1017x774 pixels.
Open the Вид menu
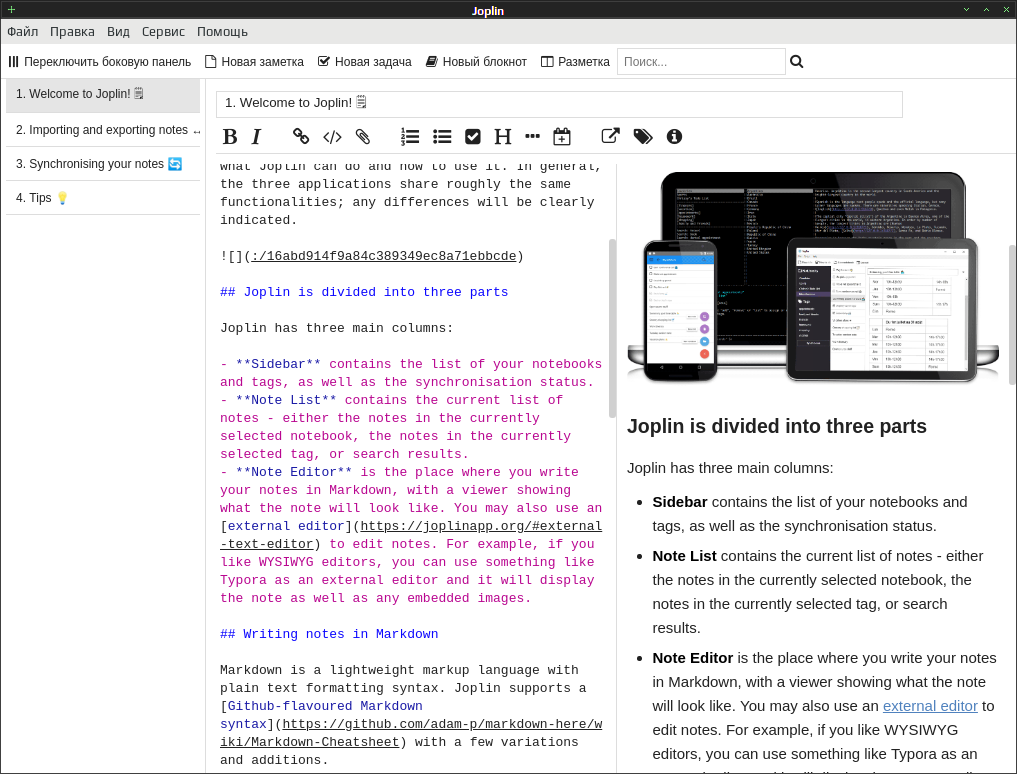118,32
